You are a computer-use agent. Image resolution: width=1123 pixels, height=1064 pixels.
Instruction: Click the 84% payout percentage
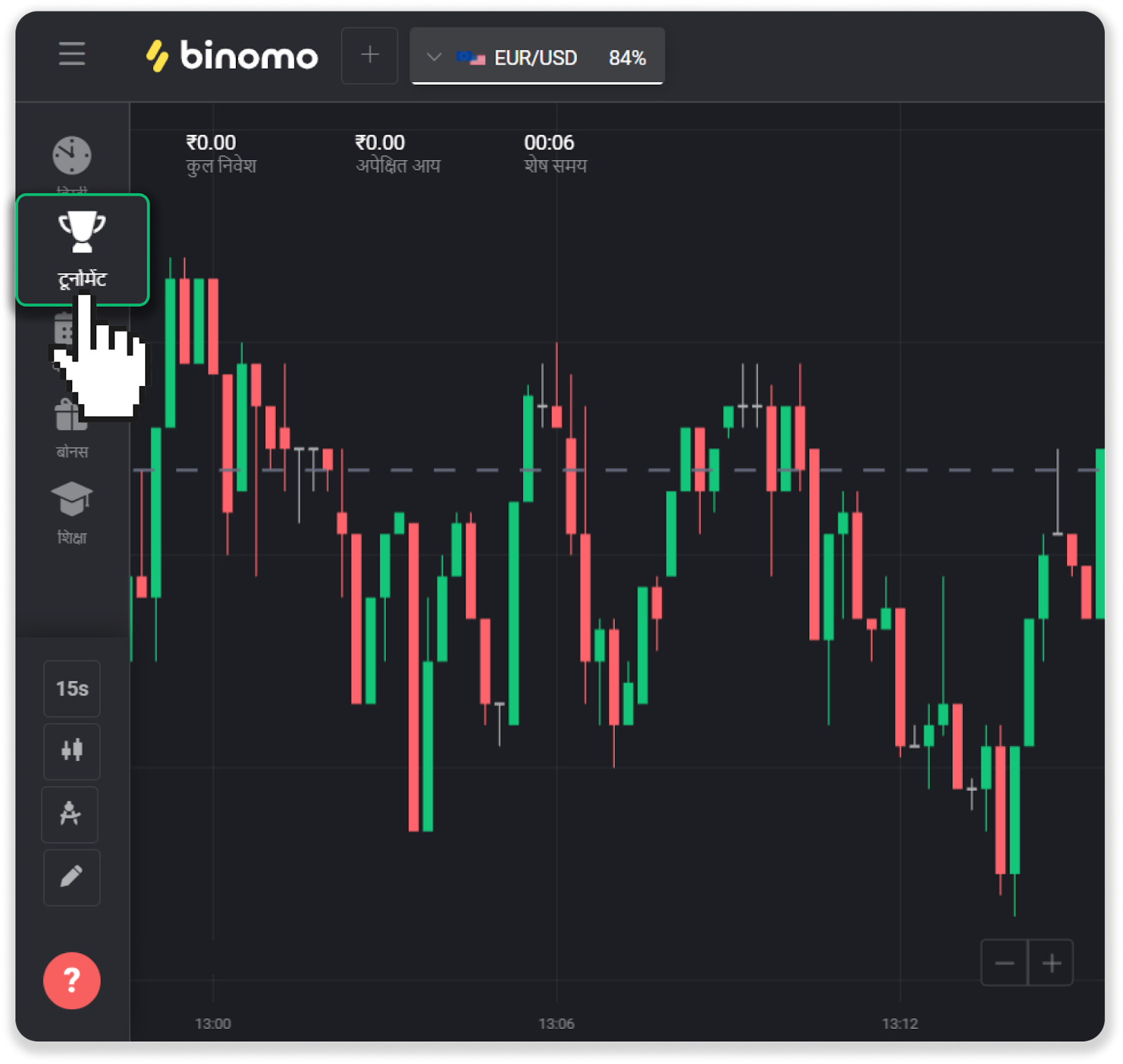(x=627, y=58)
